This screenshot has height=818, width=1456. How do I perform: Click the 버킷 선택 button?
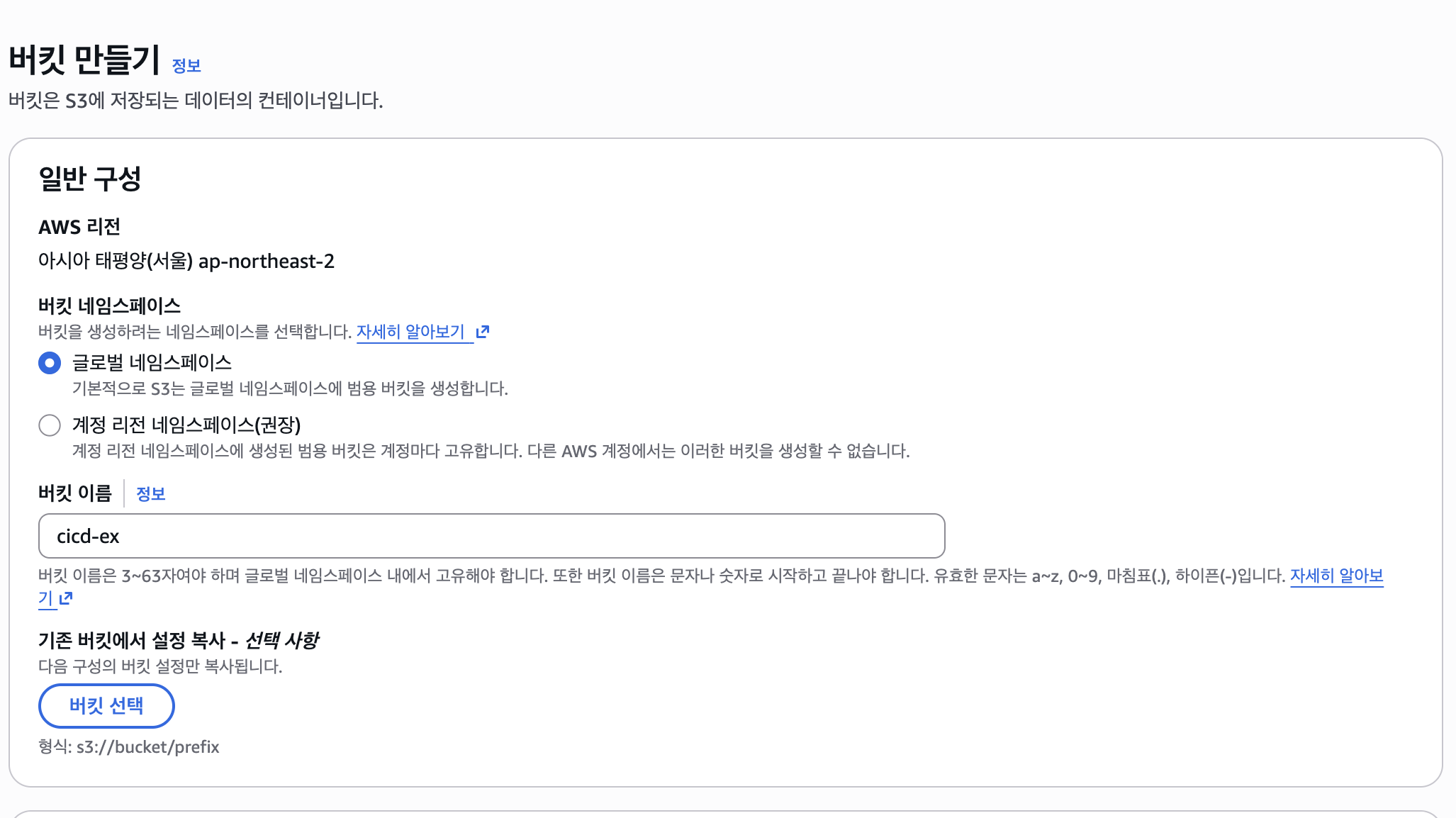106,706
